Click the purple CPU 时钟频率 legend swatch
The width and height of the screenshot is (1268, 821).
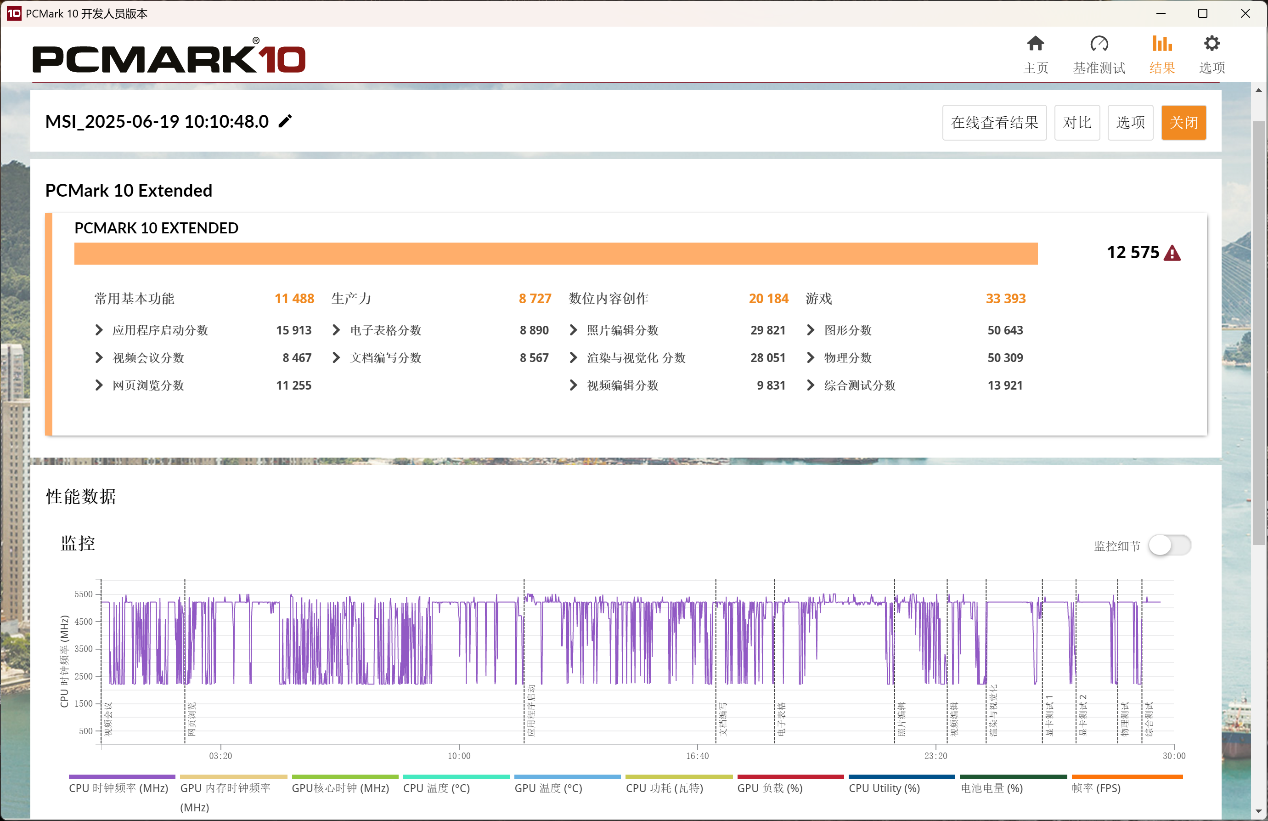122,777
